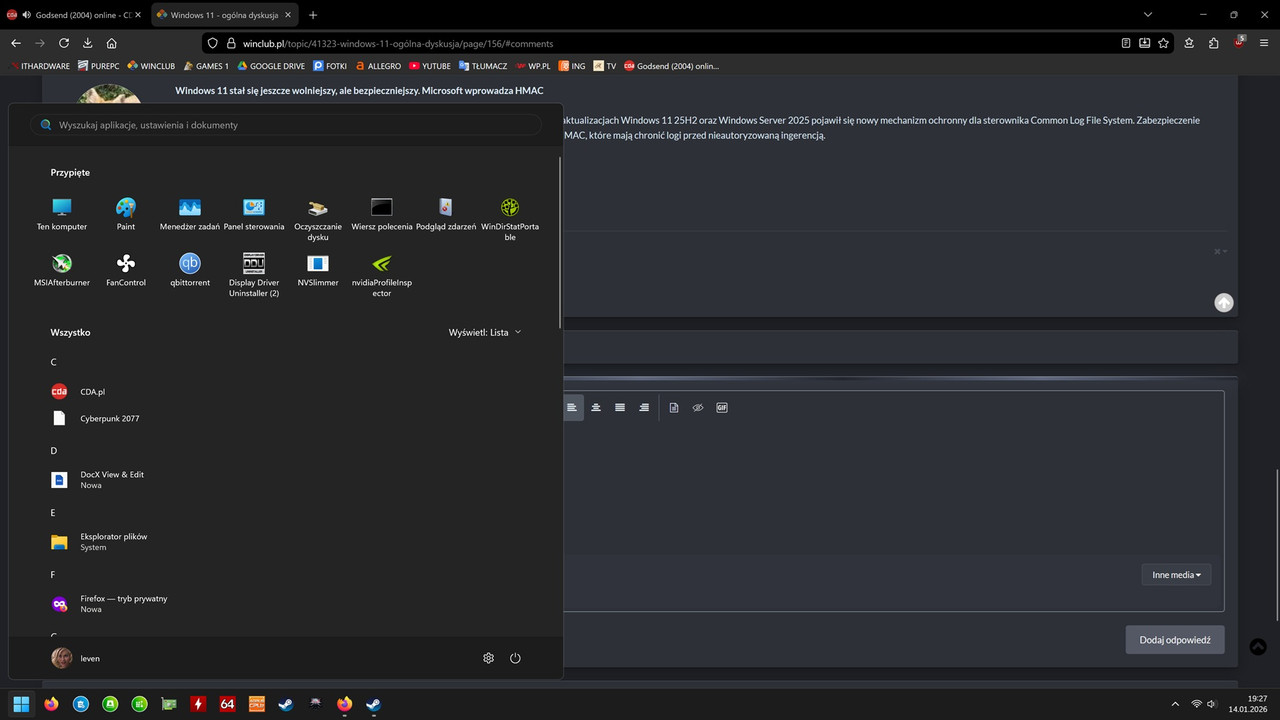This screenshot has height=720, width=1280.
Task: Open the ALLEGRO bookmark
Action: [x=378, y=66]
